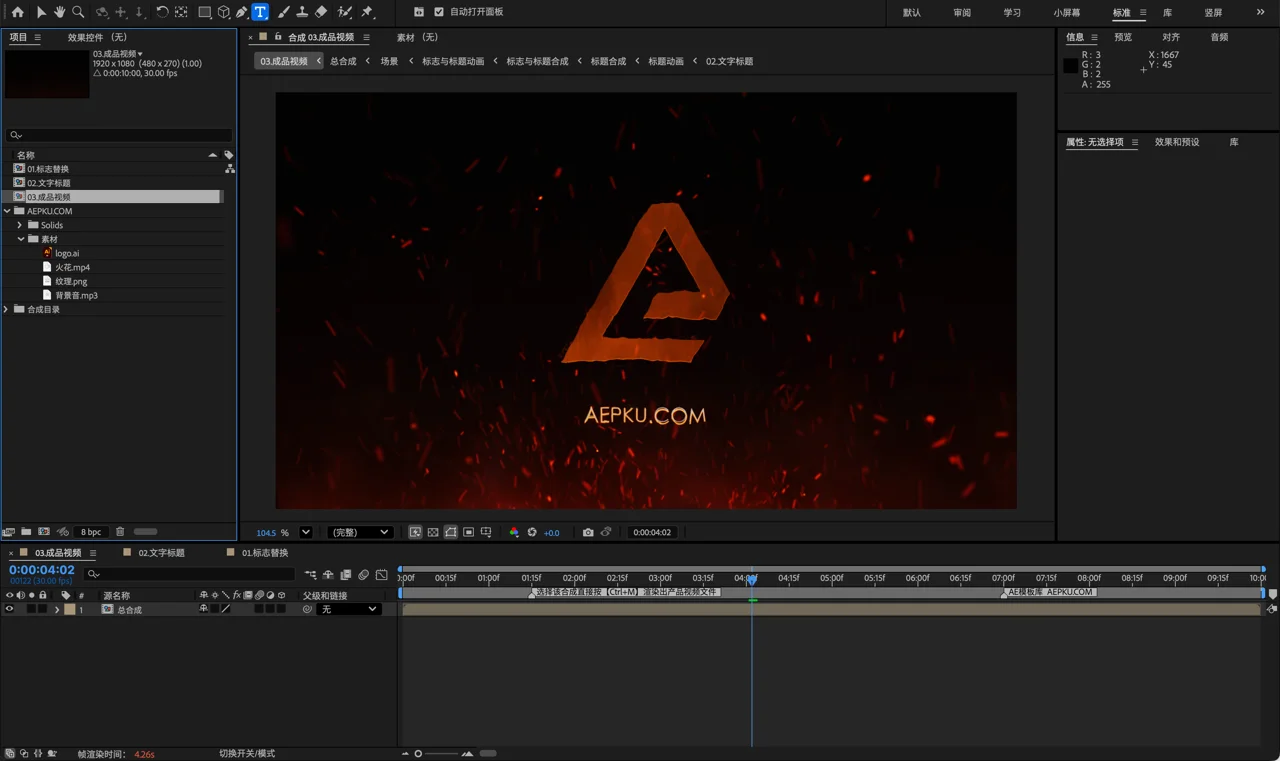Open the composition mini-flowchart icon in timeline

click(x=310, y=575)
